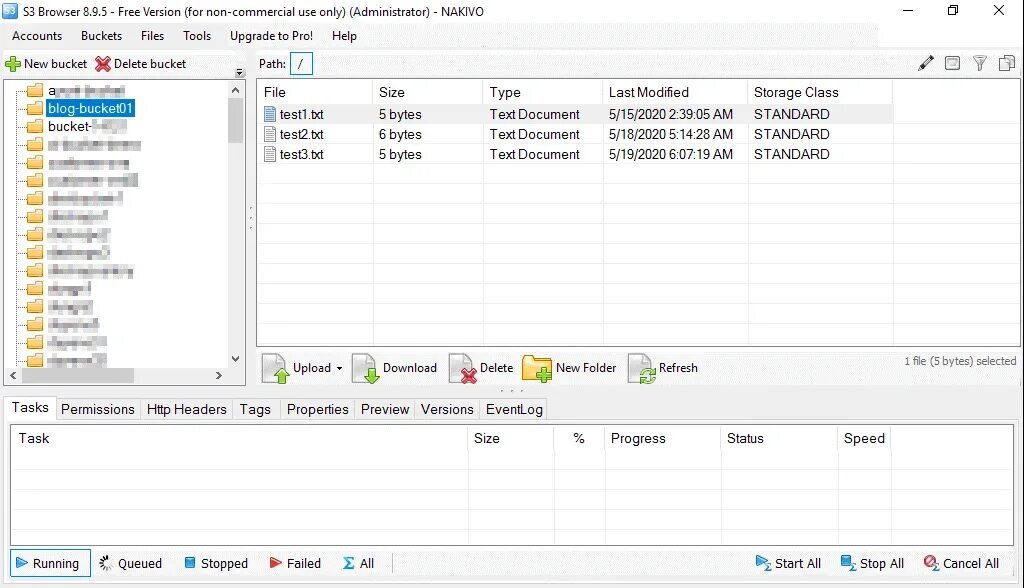
Task: Open the Upload dropdown arrow
Action: [x=339, y=368]
